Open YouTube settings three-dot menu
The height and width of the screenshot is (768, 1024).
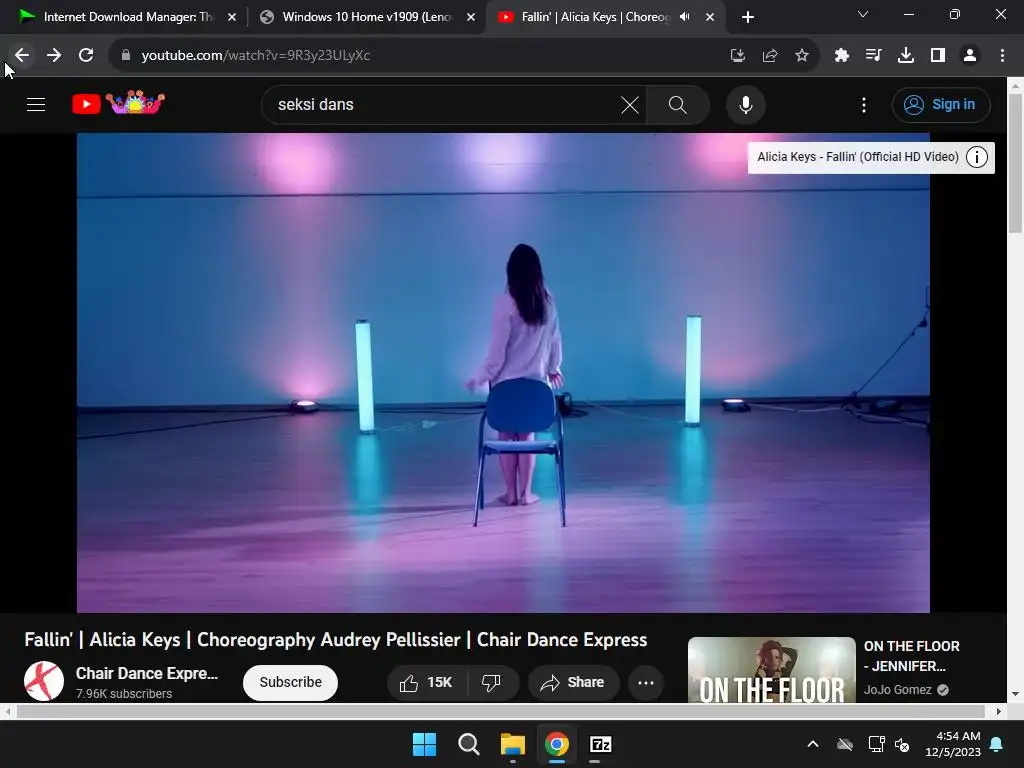point(864,104)
